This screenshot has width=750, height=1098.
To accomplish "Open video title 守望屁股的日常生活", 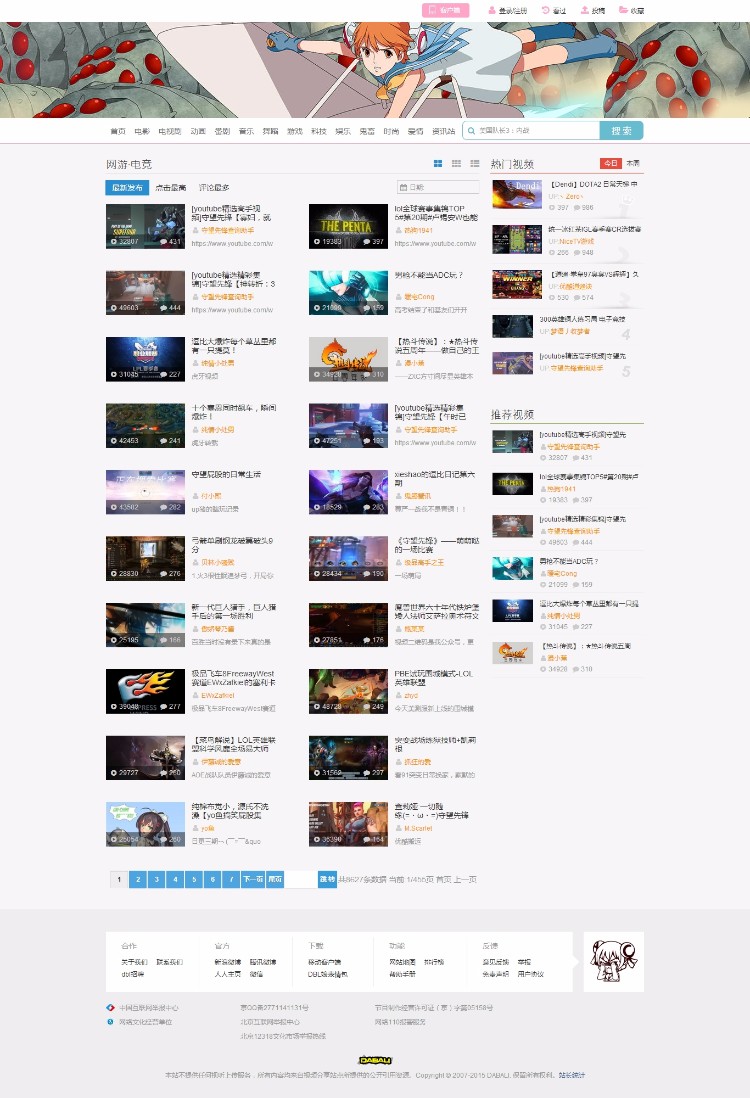I will pos(226,474).
